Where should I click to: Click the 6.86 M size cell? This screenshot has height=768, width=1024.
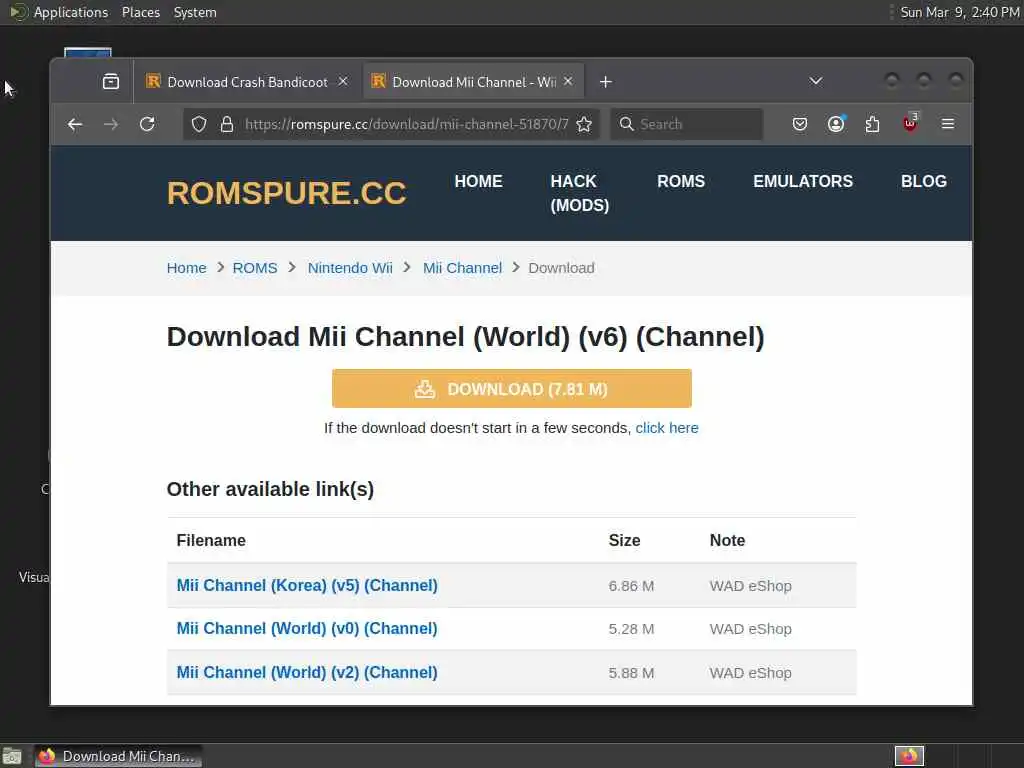631,586
